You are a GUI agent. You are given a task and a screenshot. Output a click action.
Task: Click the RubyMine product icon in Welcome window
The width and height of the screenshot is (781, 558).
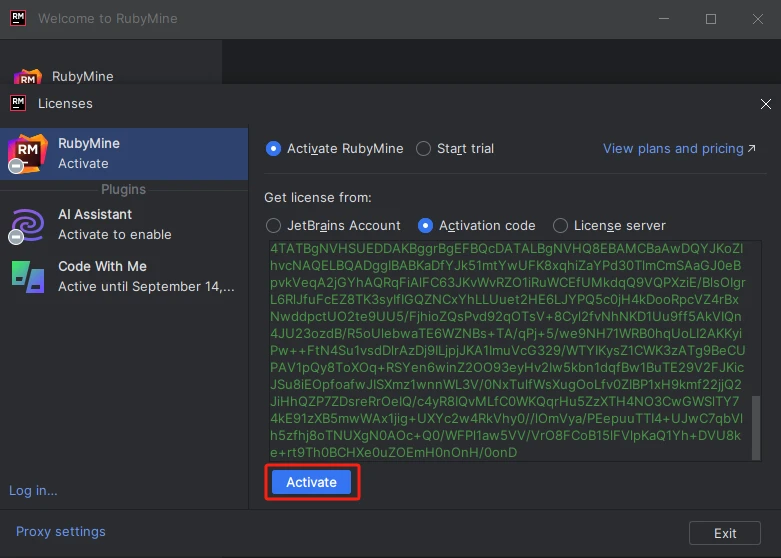(x=27, y=77)
